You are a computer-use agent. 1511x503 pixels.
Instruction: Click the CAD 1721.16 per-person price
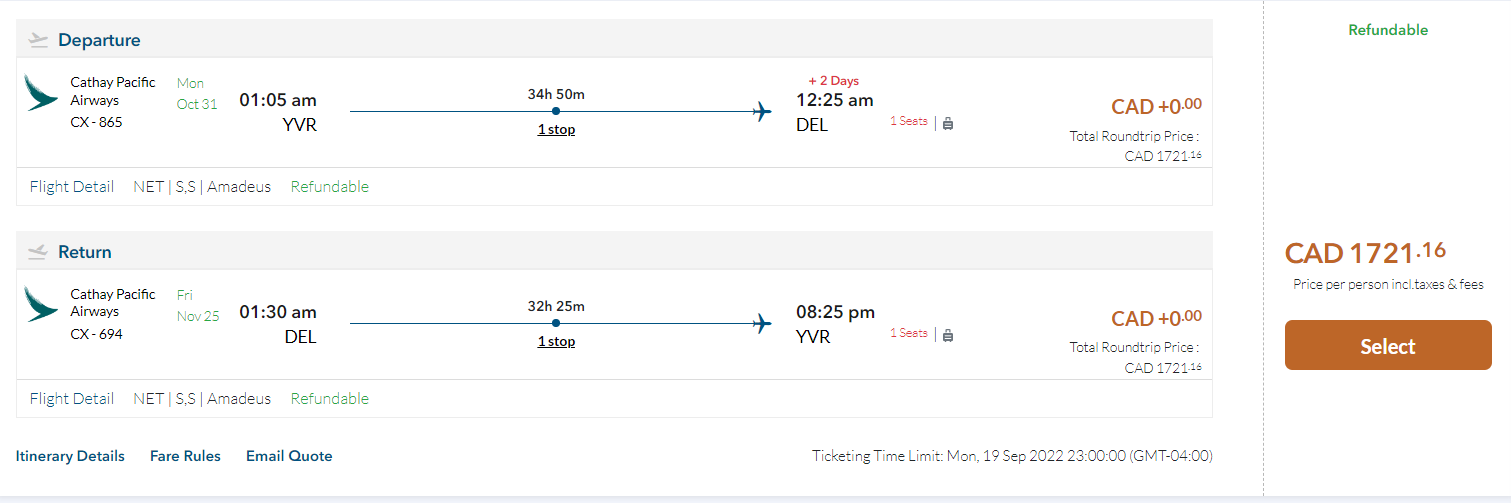[1365, 253]
